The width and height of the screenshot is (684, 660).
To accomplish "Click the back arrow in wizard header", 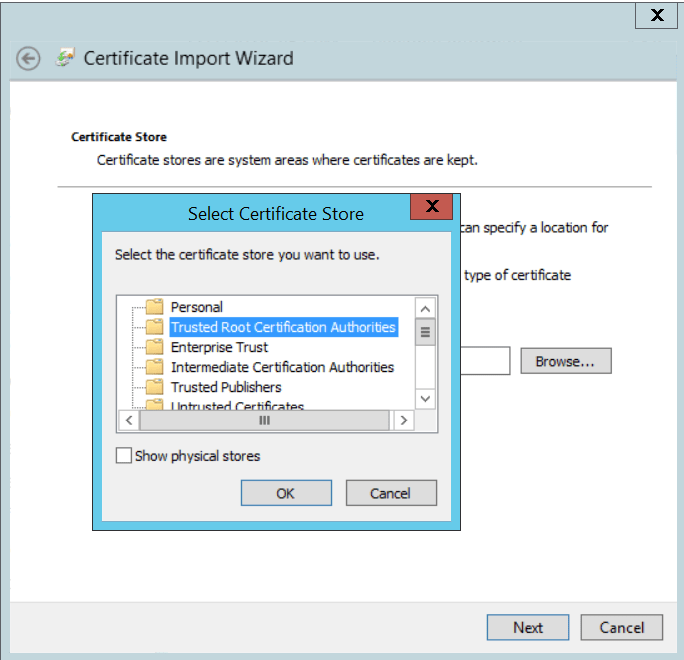I will pyautogui.click(x=28, y=59).
